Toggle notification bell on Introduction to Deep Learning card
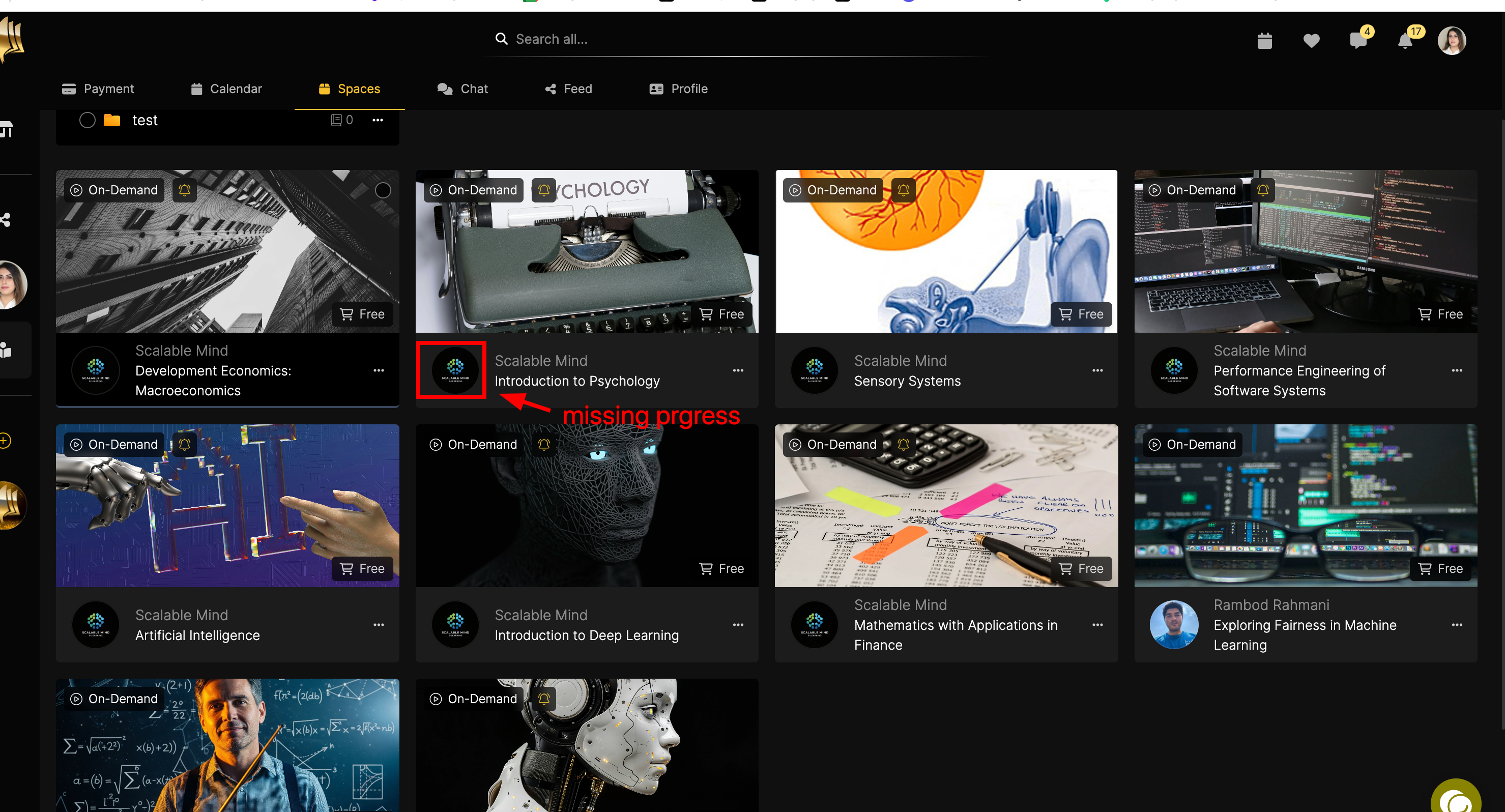Viewport: 1505px width, 812px height. pyautogui.click(x=544, y=444)
